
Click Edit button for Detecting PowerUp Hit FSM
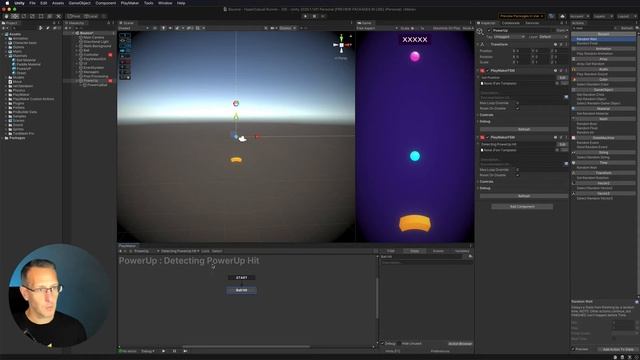pos(562,144)
